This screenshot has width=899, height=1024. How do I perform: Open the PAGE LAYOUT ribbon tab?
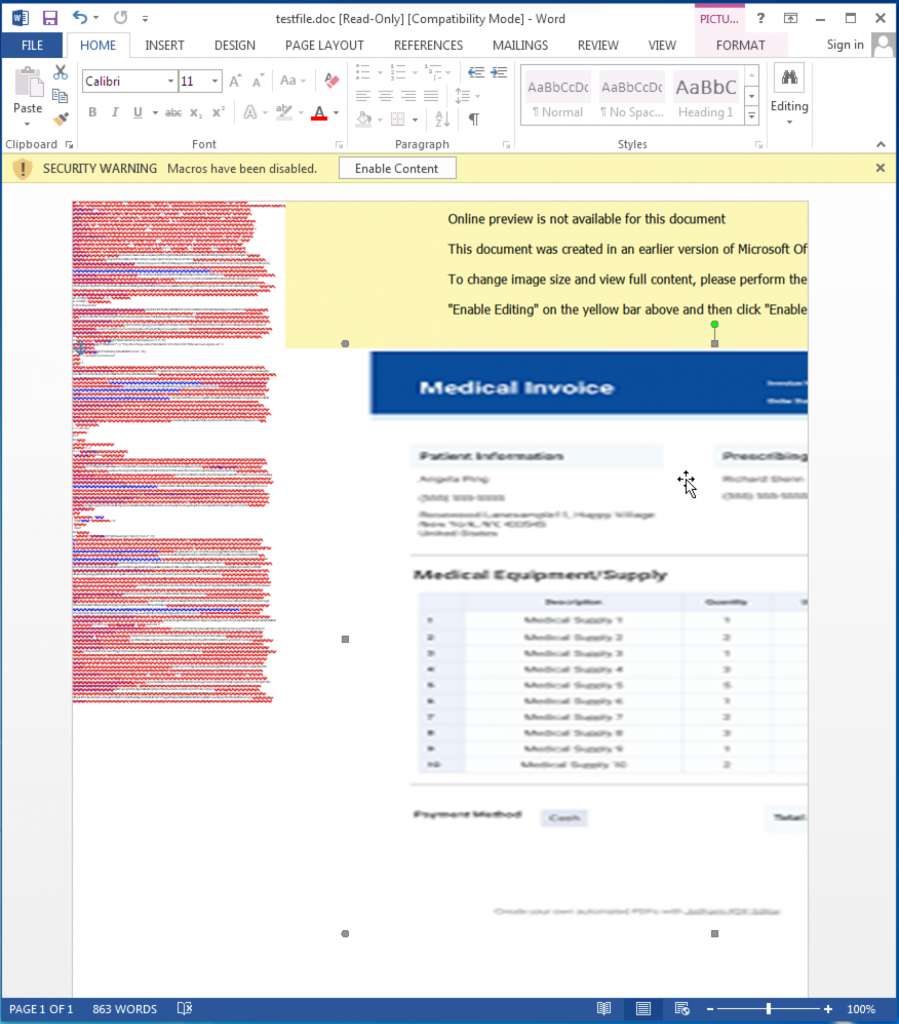tap(324, 45)
